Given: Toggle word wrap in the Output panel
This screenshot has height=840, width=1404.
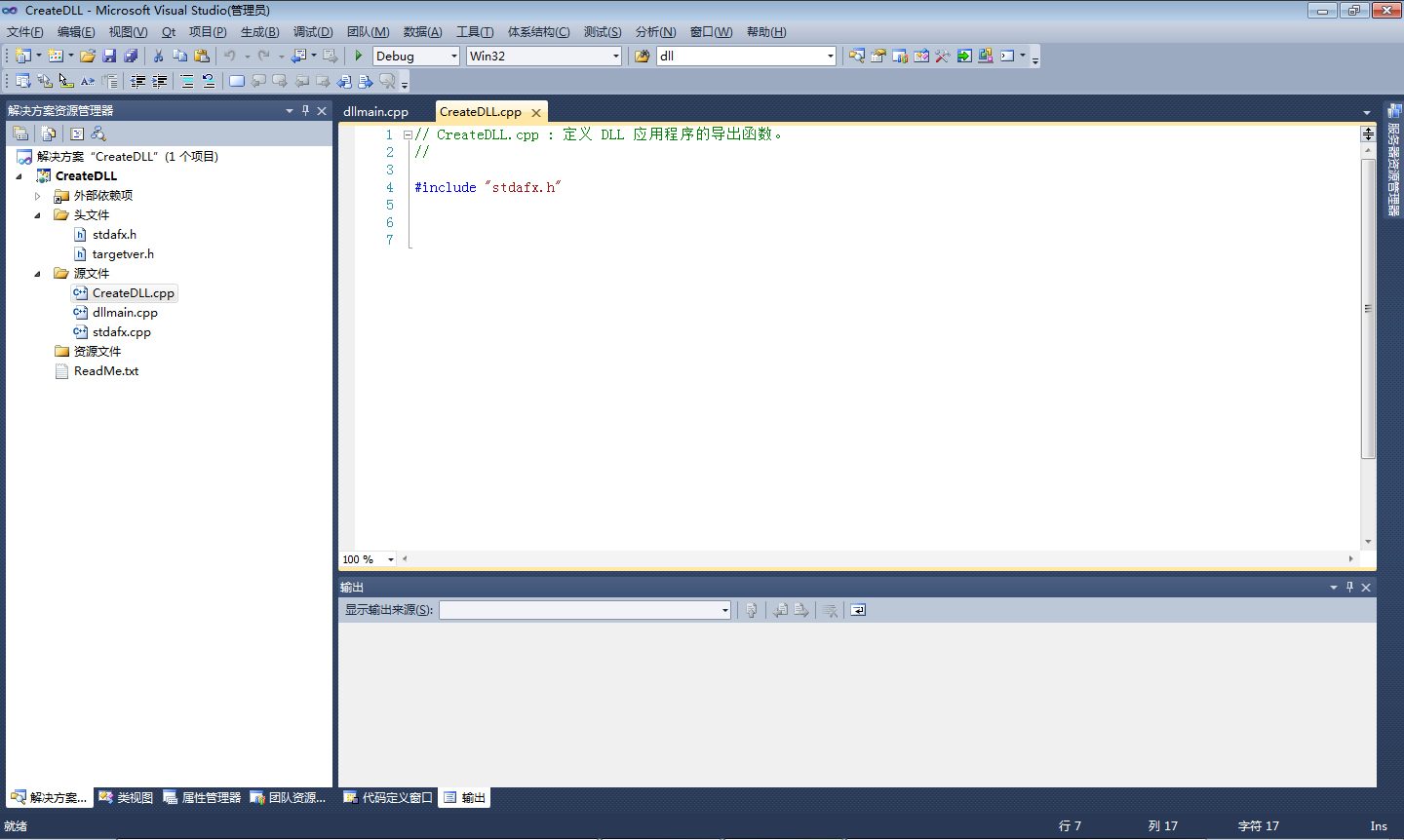Looking at the screenshot, I should click(858, 610).
